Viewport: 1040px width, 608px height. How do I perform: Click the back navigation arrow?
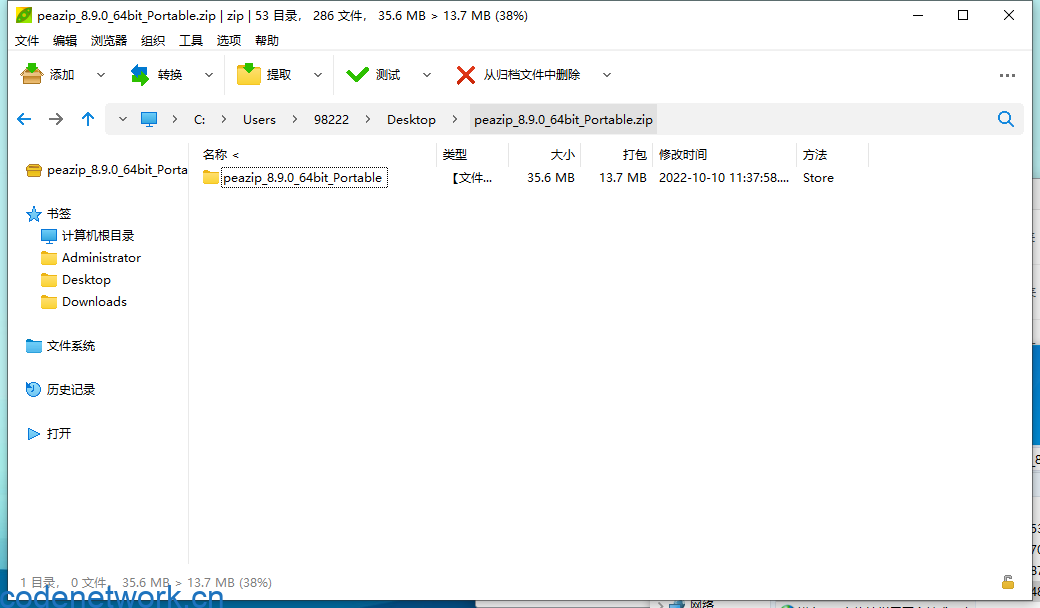24,118
